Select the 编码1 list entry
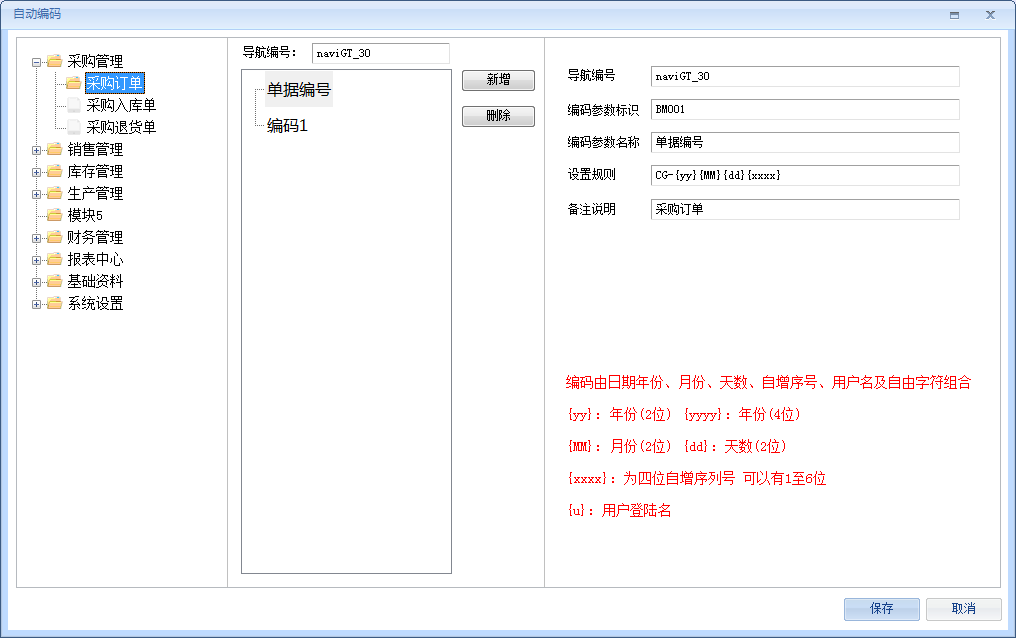 point(287,126)
